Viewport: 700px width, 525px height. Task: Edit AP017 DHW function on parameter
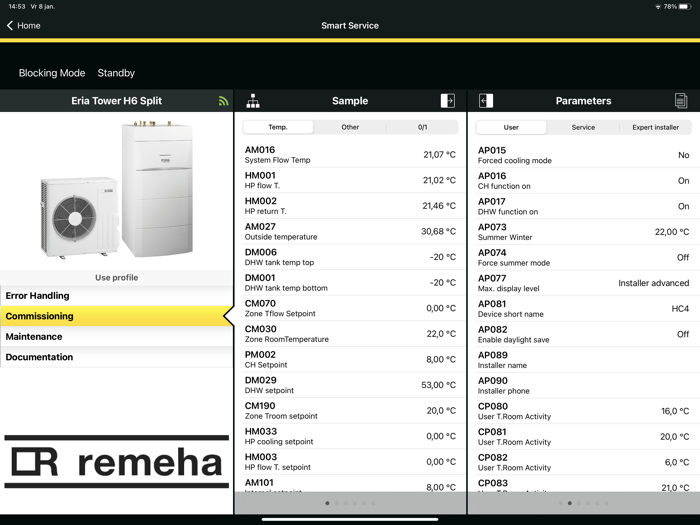pos(584,206)
